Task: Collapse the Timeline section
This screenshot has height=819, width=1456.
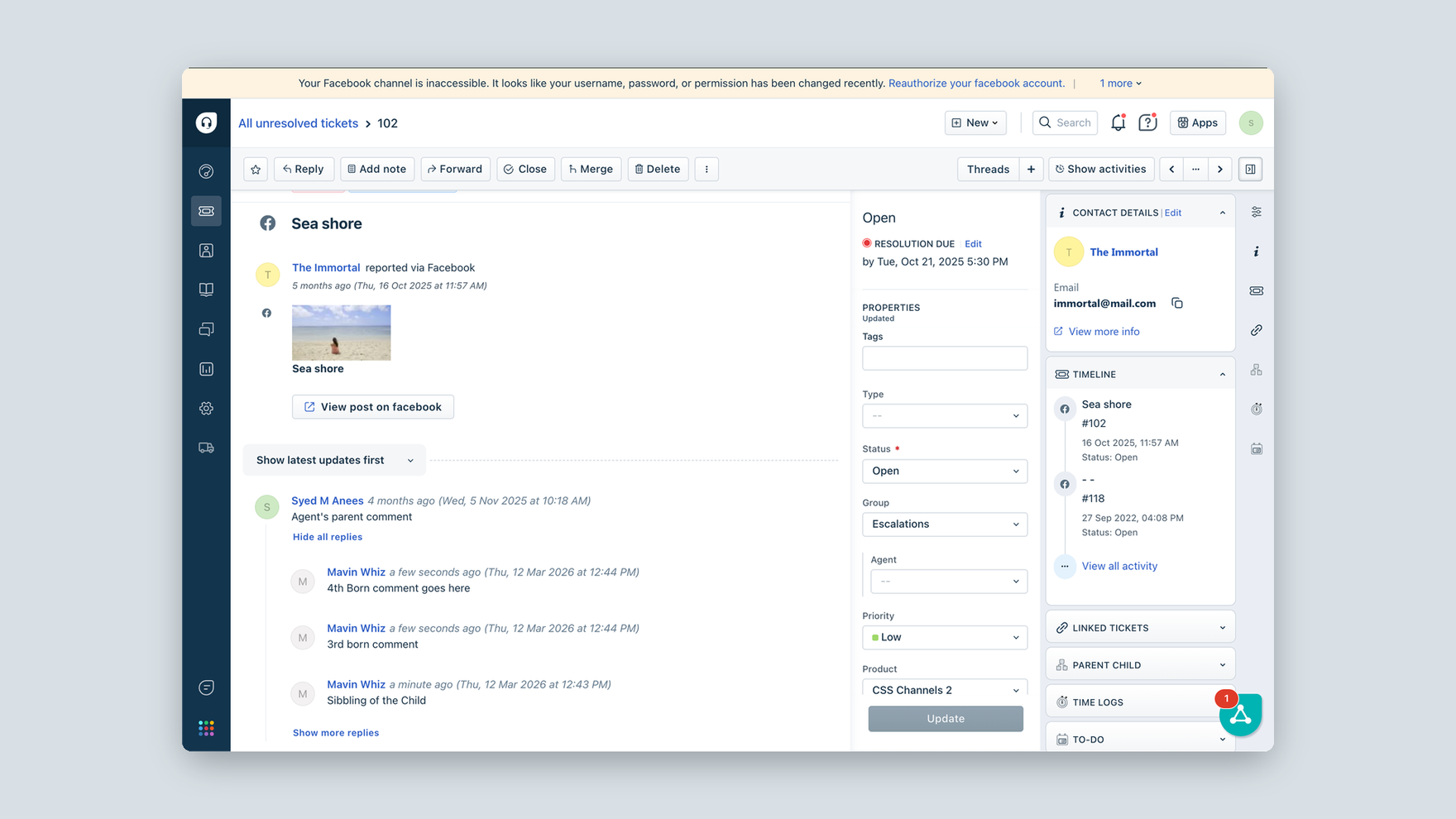Action: tap(1222, 375)
